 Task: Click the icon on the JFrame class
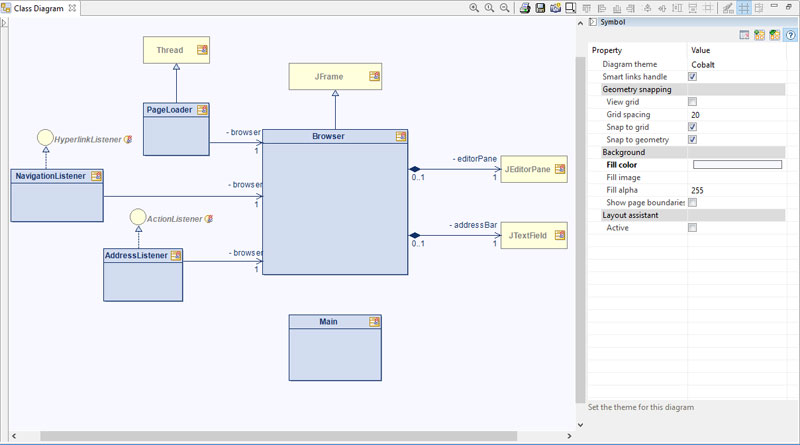(374, 76)
